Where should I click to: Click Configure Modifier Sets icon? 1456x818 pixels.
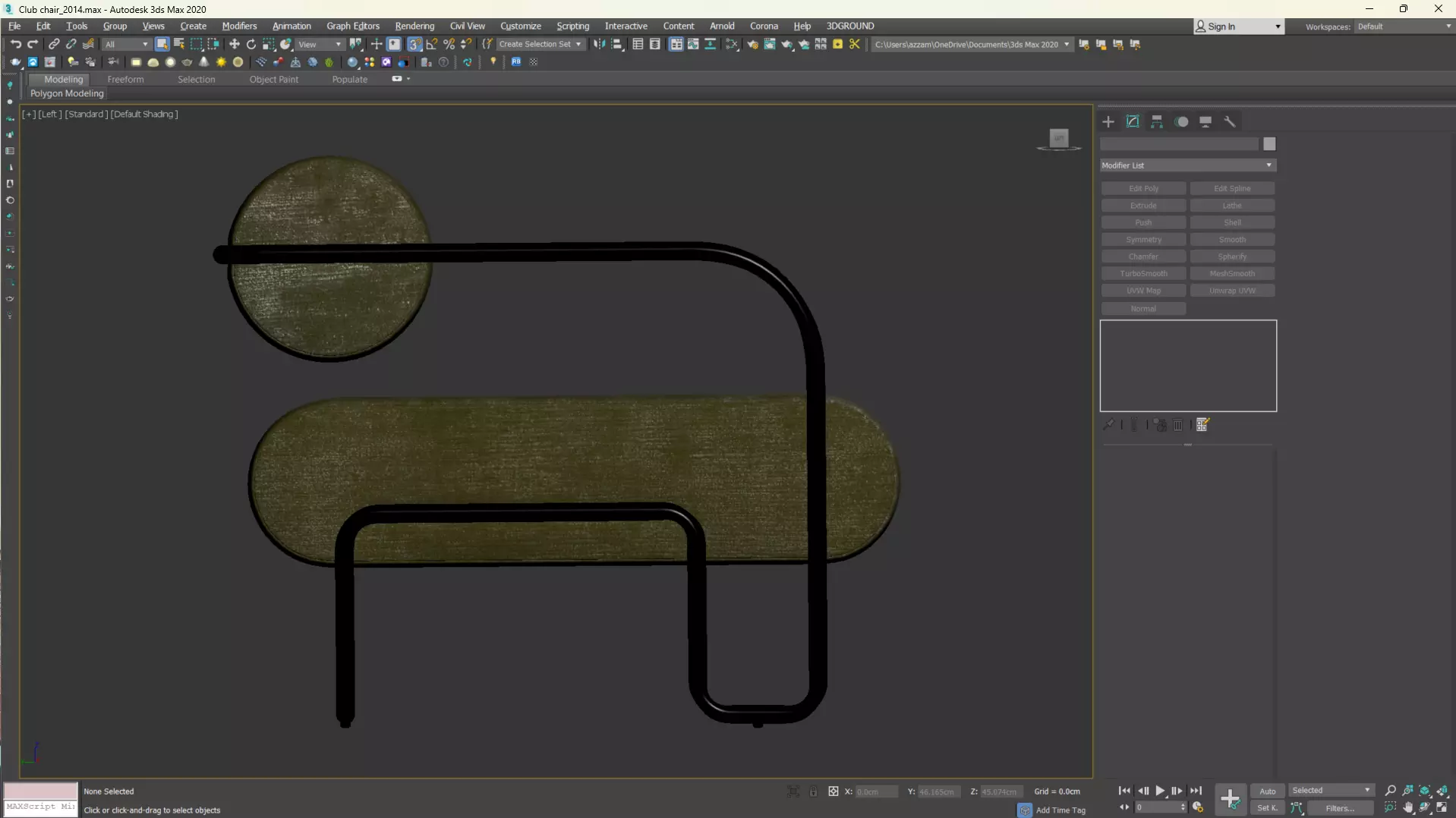[x=1202, y=425]
